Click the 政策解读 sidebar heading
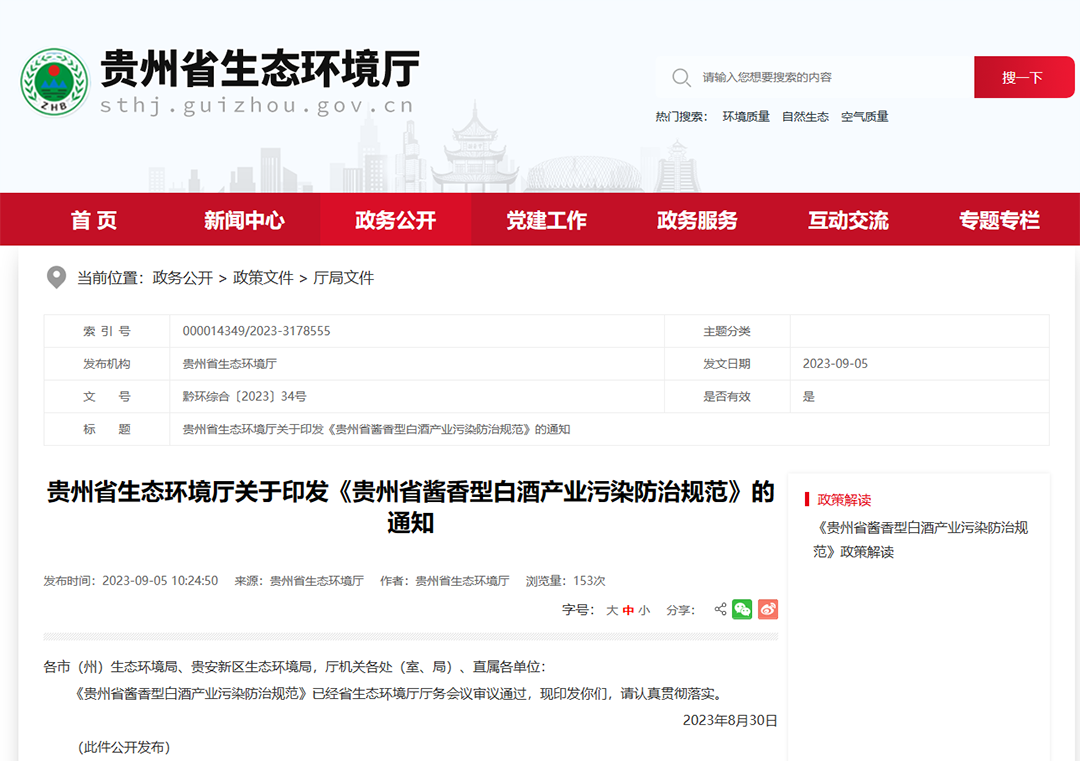 tap(844, 500)
